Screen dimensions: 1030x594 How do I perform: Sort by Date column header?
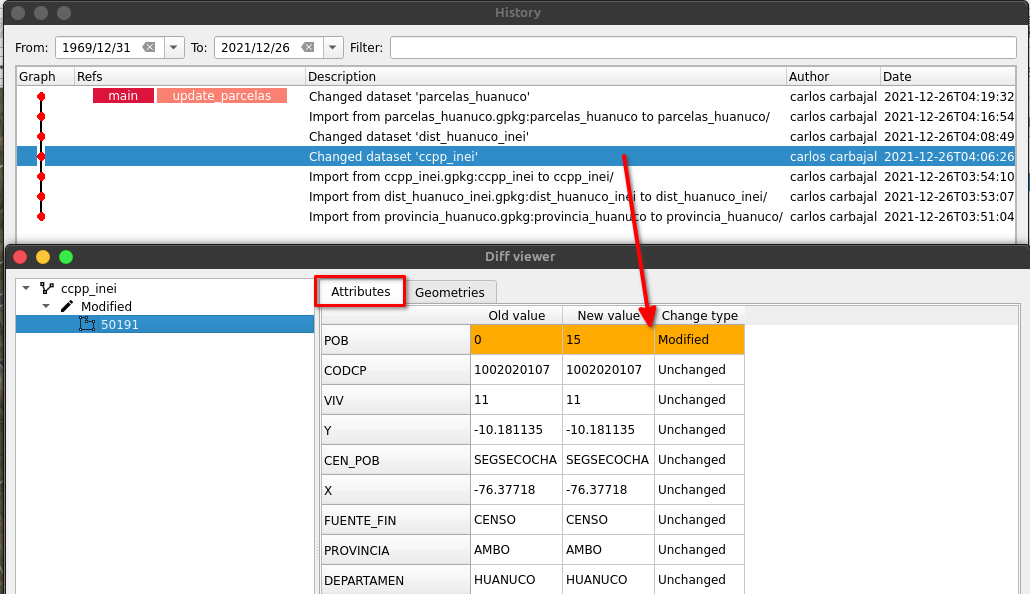[948, 76]
